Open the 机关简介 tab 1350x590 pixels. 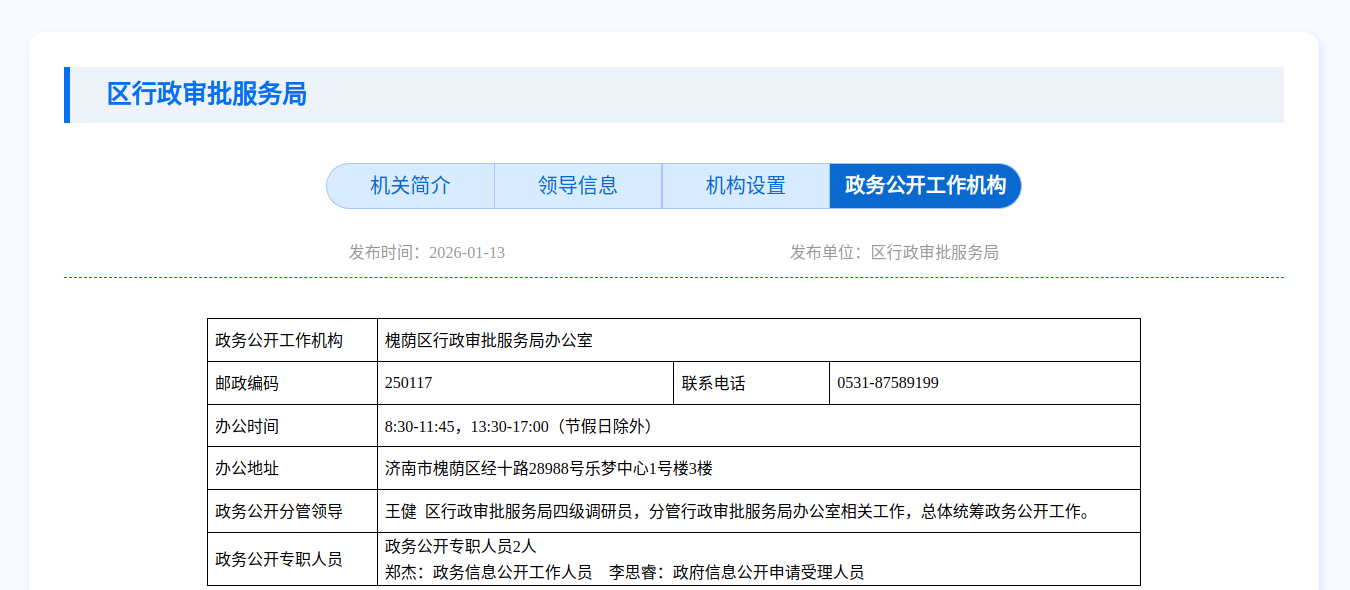[411, 186]
